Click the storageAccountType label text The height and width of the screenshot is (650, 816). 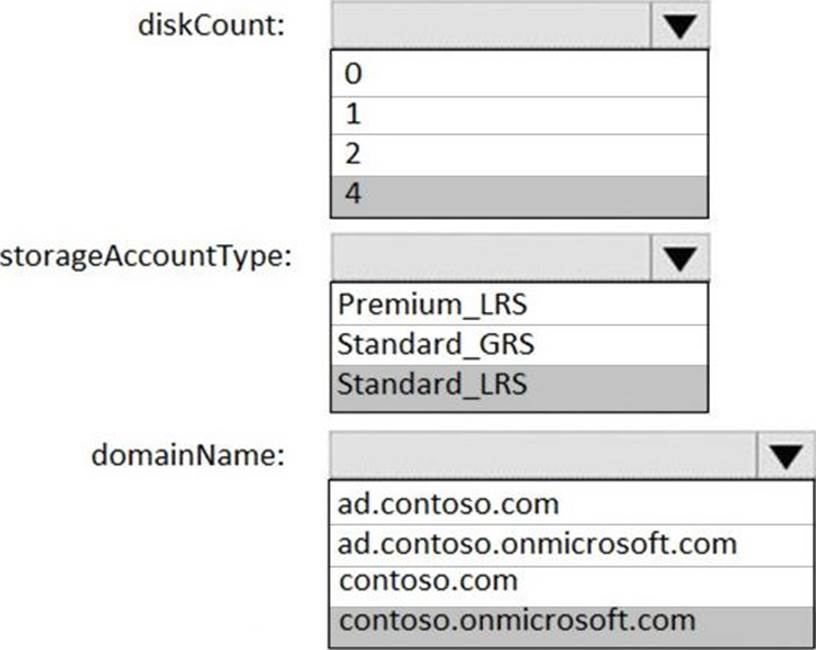click(x=146, y=256)
